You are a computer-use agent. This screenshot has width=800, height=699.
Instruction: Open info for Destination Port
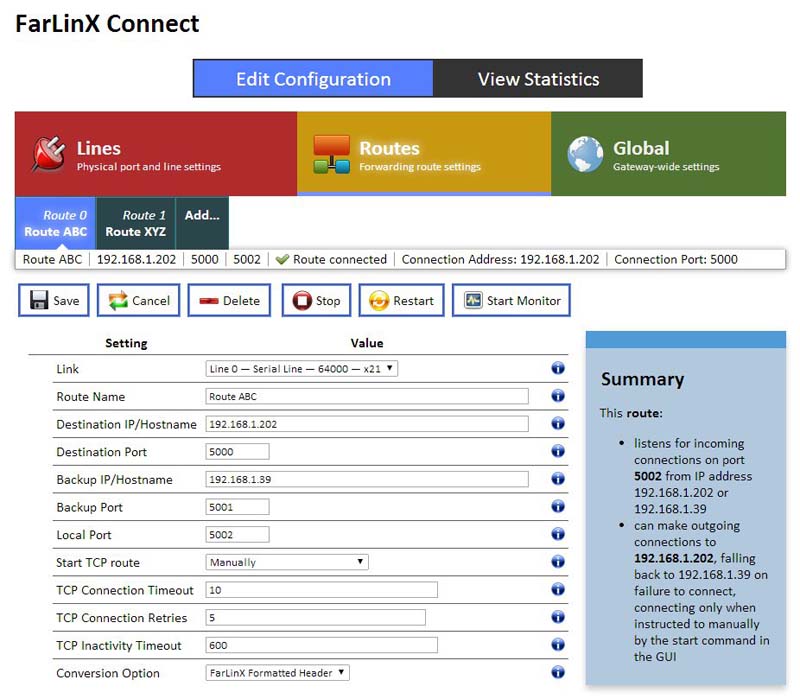[x=558, y=451]
